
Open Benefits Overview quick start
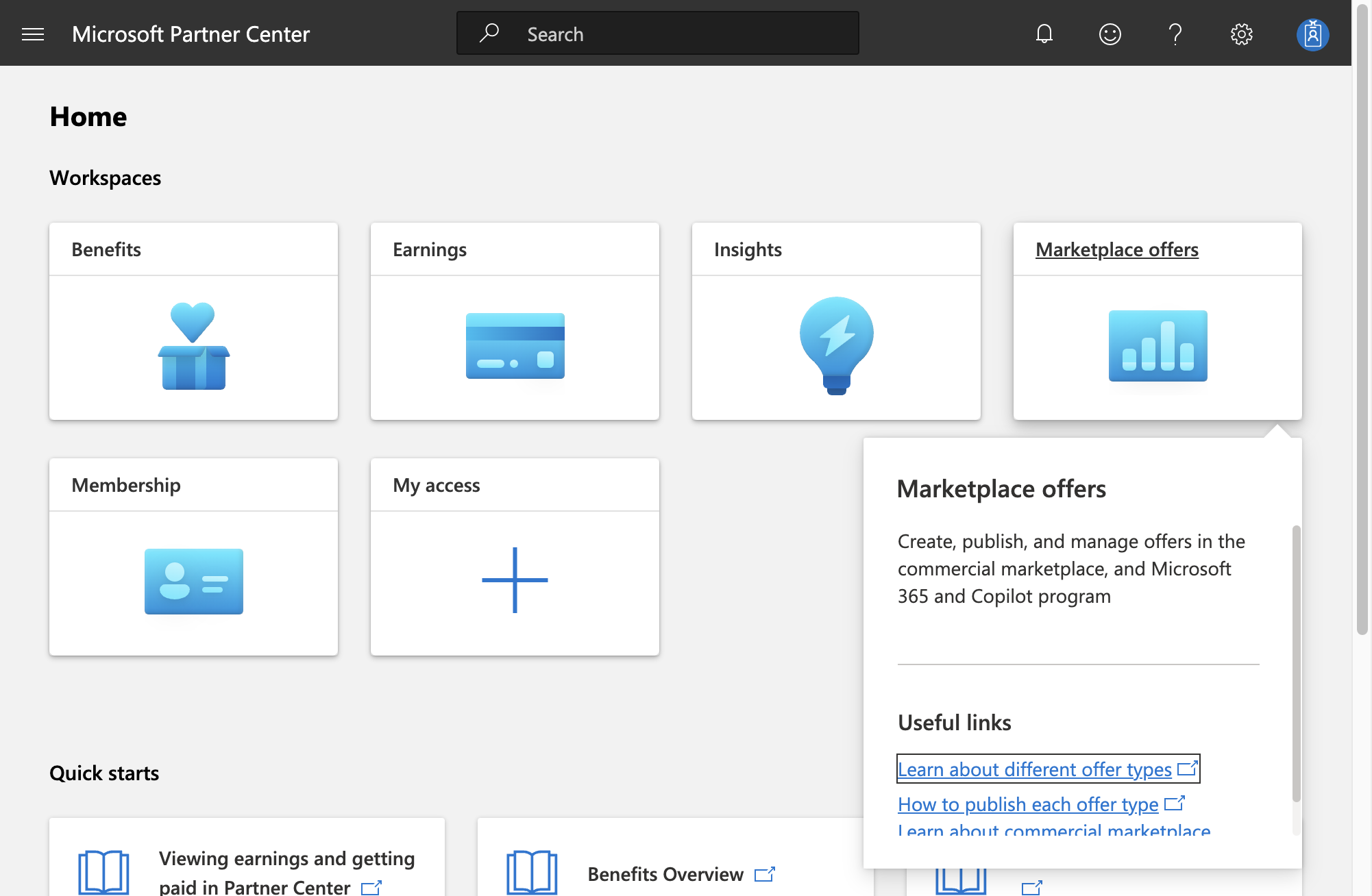[665, 874]
